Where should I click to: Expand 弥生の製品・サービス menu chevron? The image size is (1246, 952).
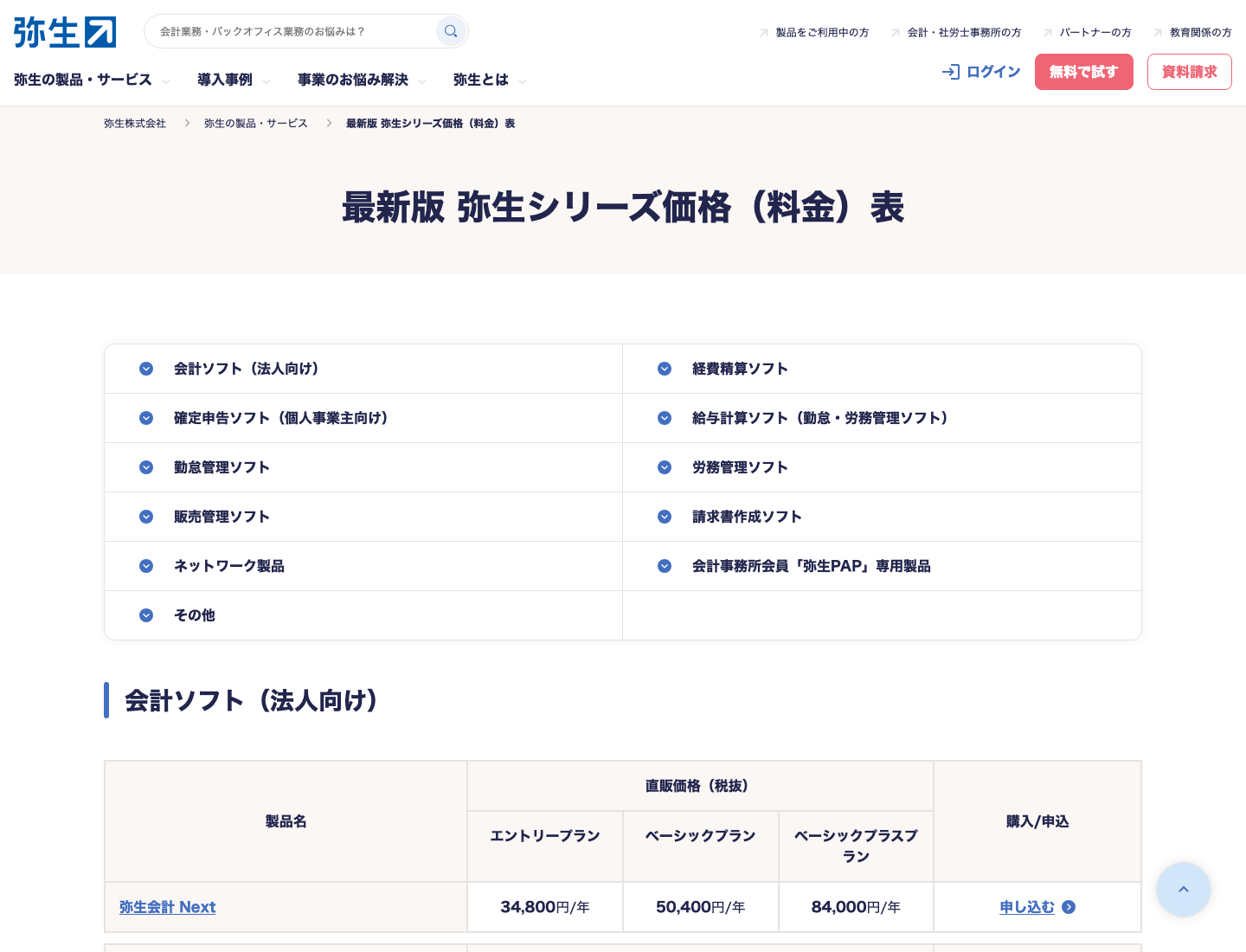(x=166, y=81)
